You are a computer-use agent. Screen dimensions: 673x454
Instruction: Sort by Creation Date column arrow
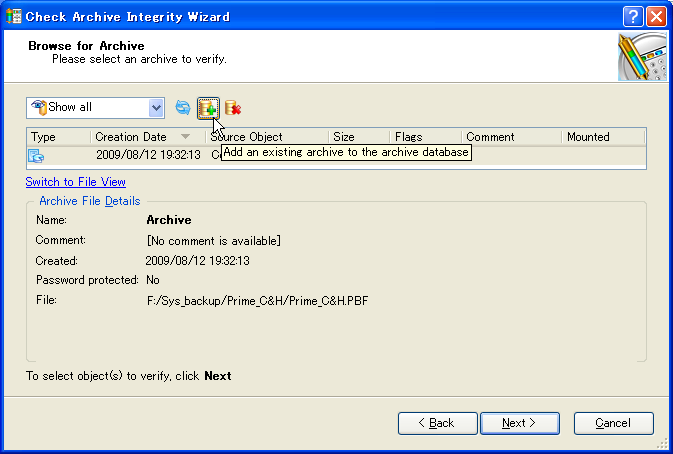point(185,137)
